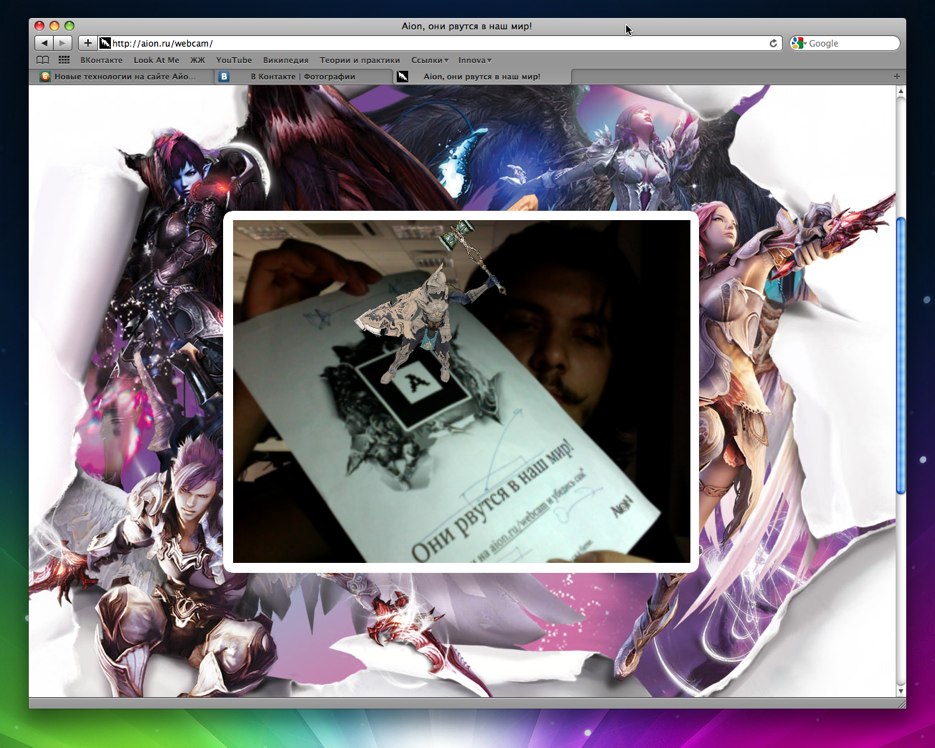Click the Google search field icon
Screen dimensions: 935x748
tap(798, 43)
